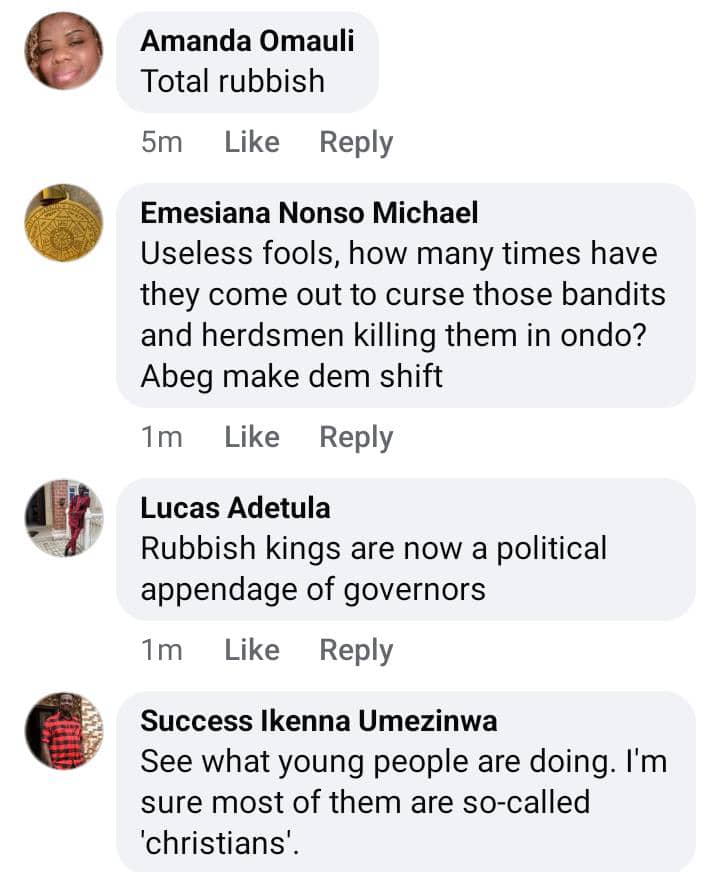Select the 'Total rubbish' comment text

[233, 81]
